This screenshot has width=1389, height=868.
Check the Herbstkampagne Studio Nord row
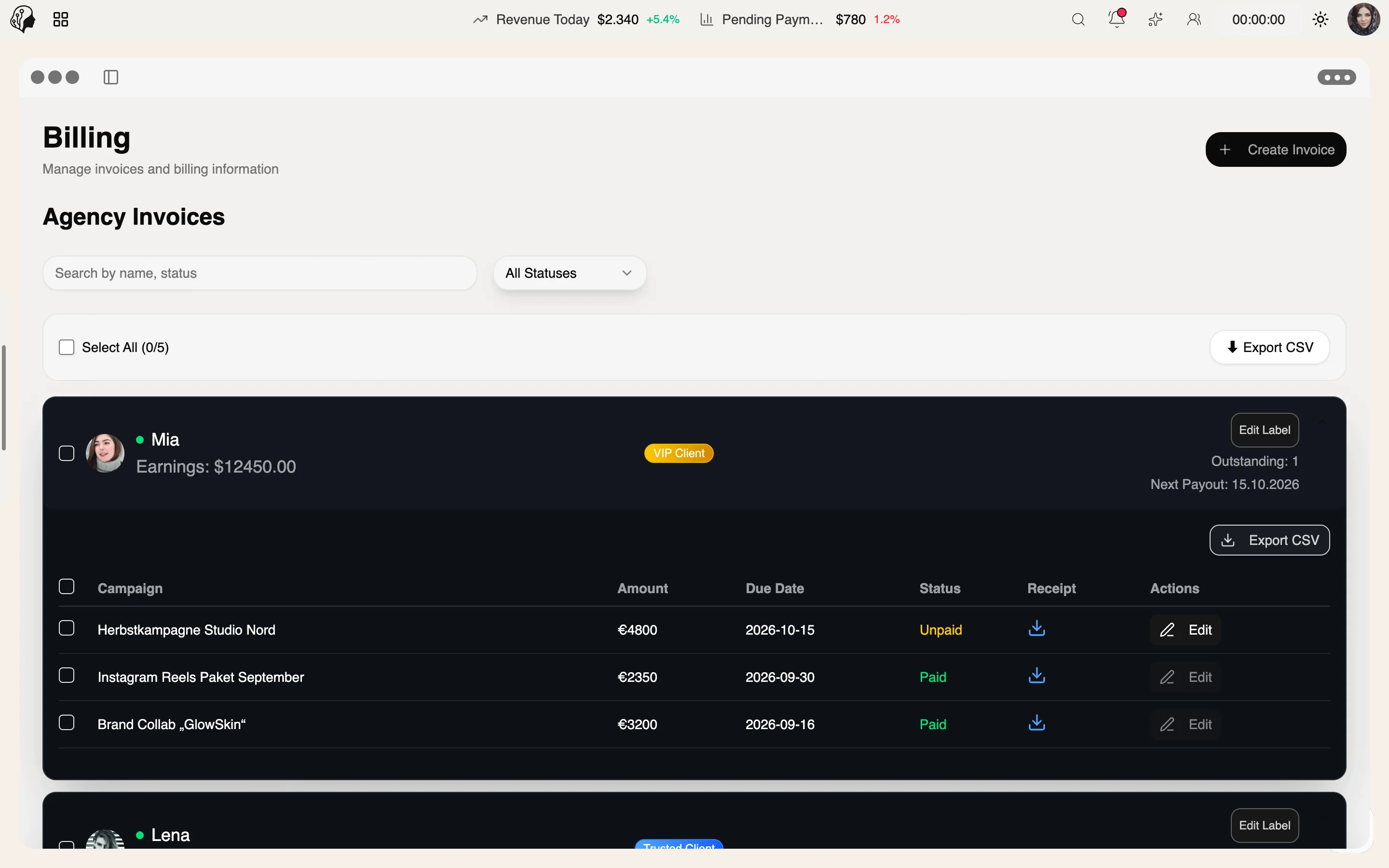(67, 628)
